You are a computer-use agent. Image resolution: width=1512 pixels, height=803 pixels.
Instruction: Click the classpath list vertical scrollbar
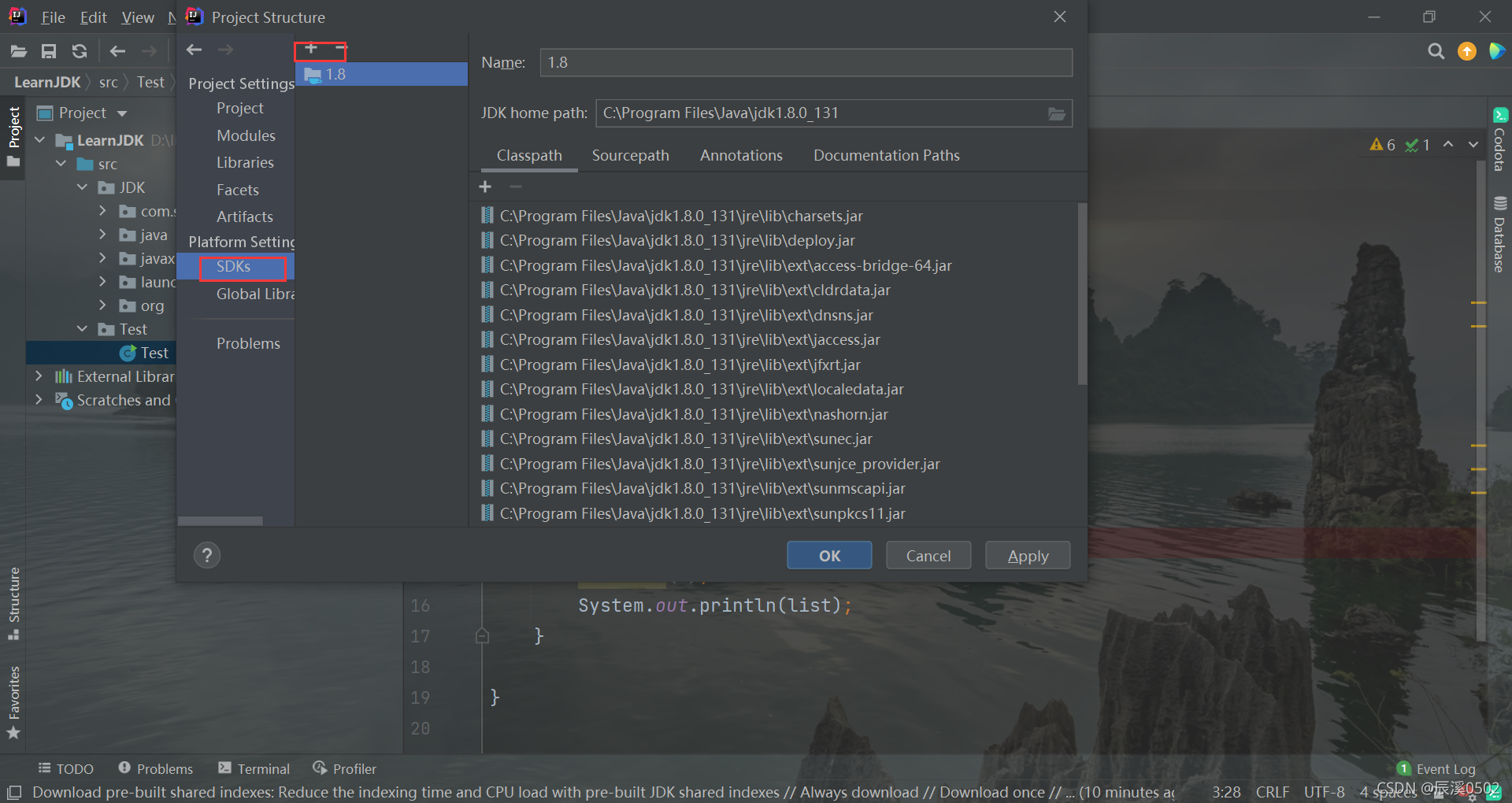click(1082, 295)
